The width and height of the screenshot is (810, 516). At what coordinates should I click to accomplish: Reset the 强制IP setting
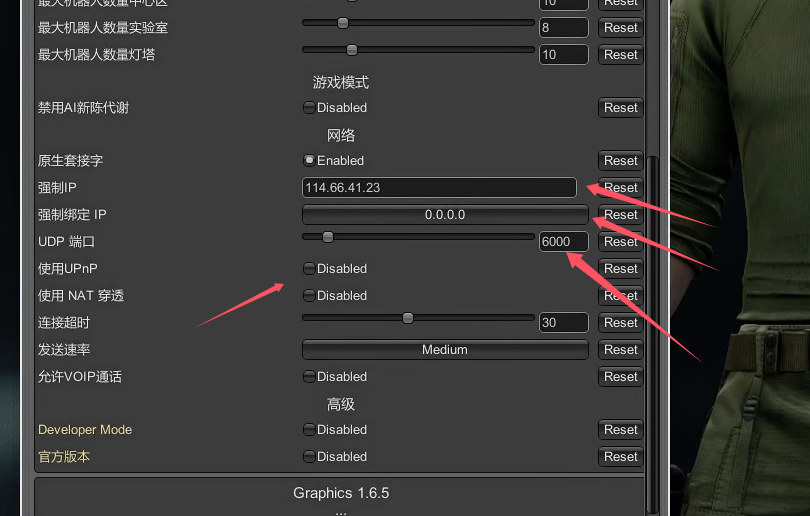click(x=620, y=187)
